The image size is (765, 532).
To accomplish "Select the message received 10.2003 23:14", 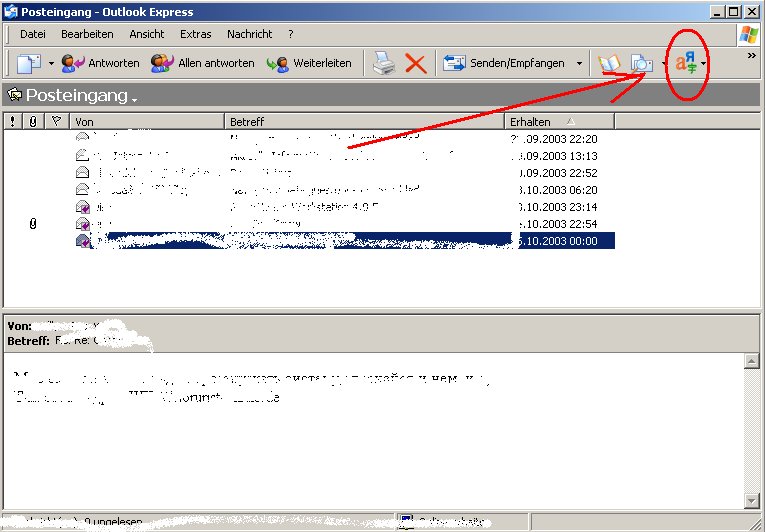I will (309, 207).
